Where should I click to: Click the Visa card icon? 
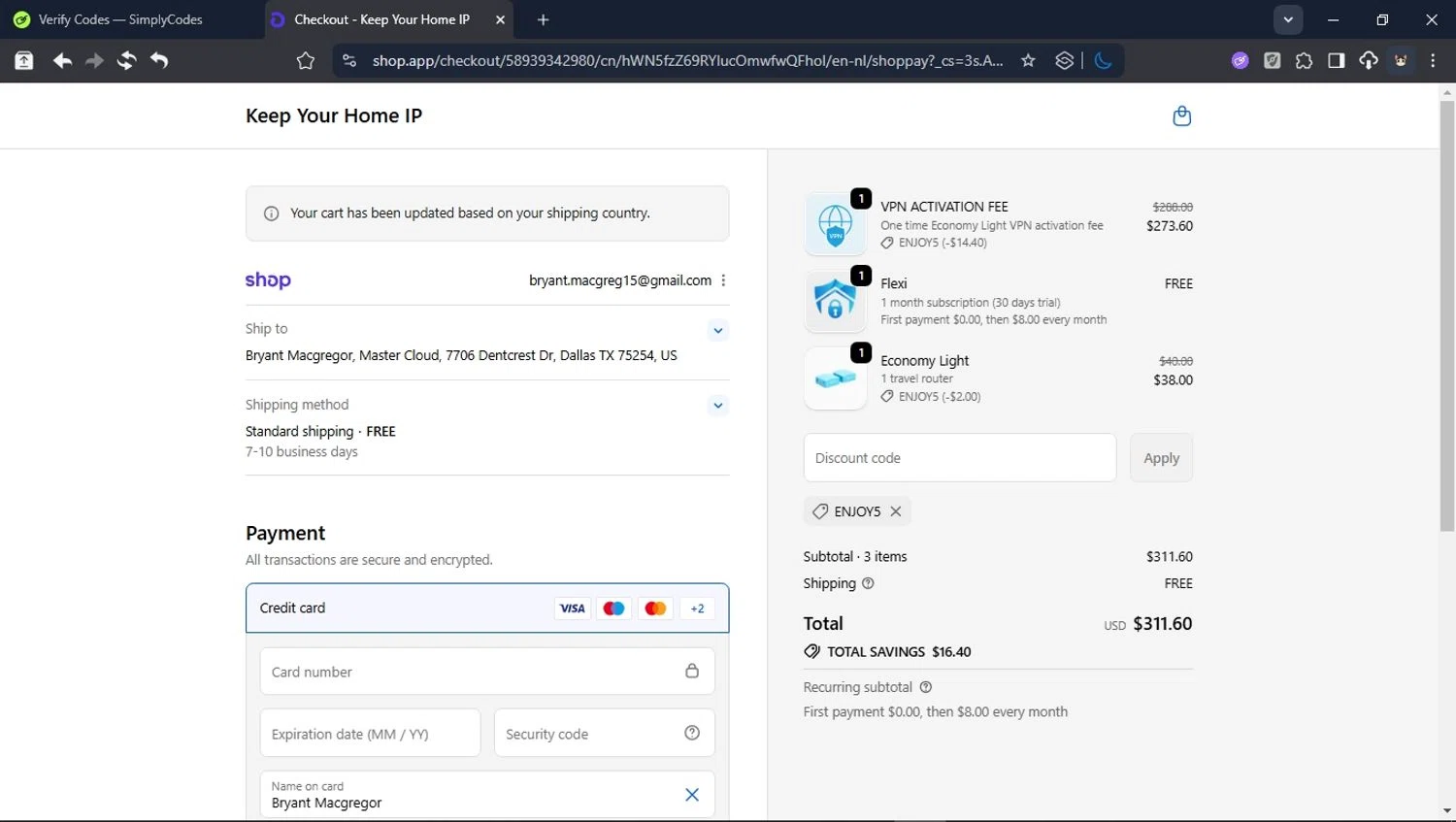(573, 608)
